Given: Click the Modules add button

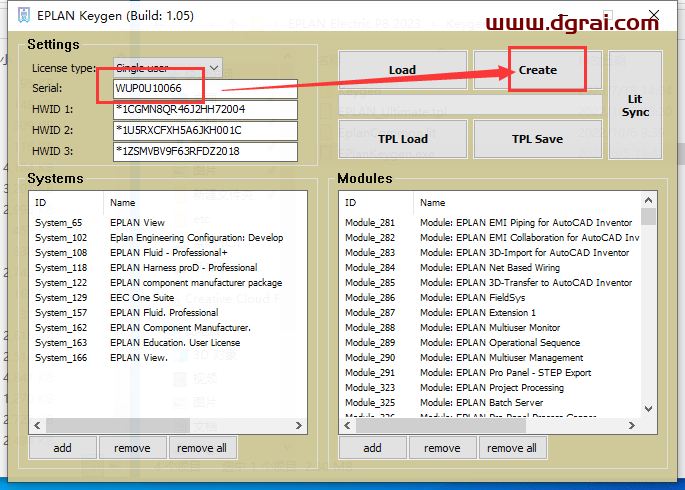Looking at the screenshot, I should point(373,448).
